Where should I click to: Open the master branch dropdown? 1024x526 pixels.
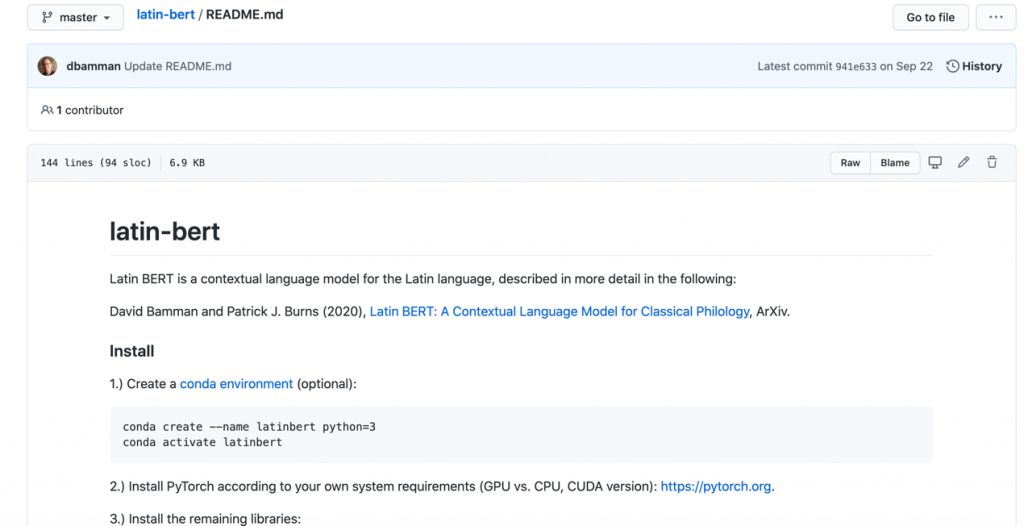[x=75, y=18]
